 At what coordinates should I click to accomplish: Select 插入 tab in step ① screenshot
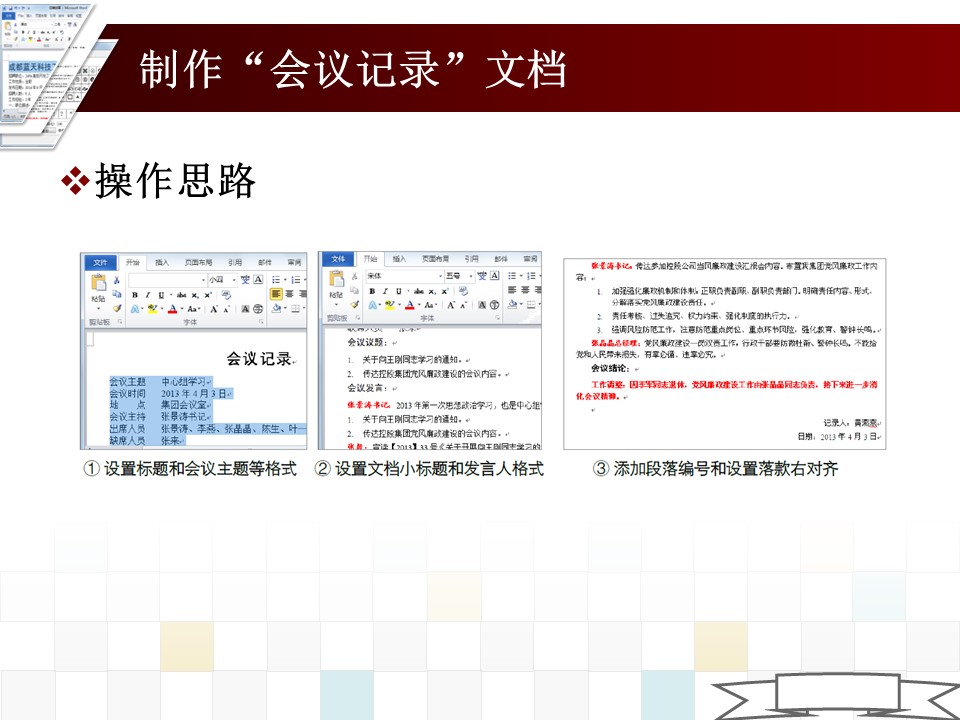click(162, 262)
